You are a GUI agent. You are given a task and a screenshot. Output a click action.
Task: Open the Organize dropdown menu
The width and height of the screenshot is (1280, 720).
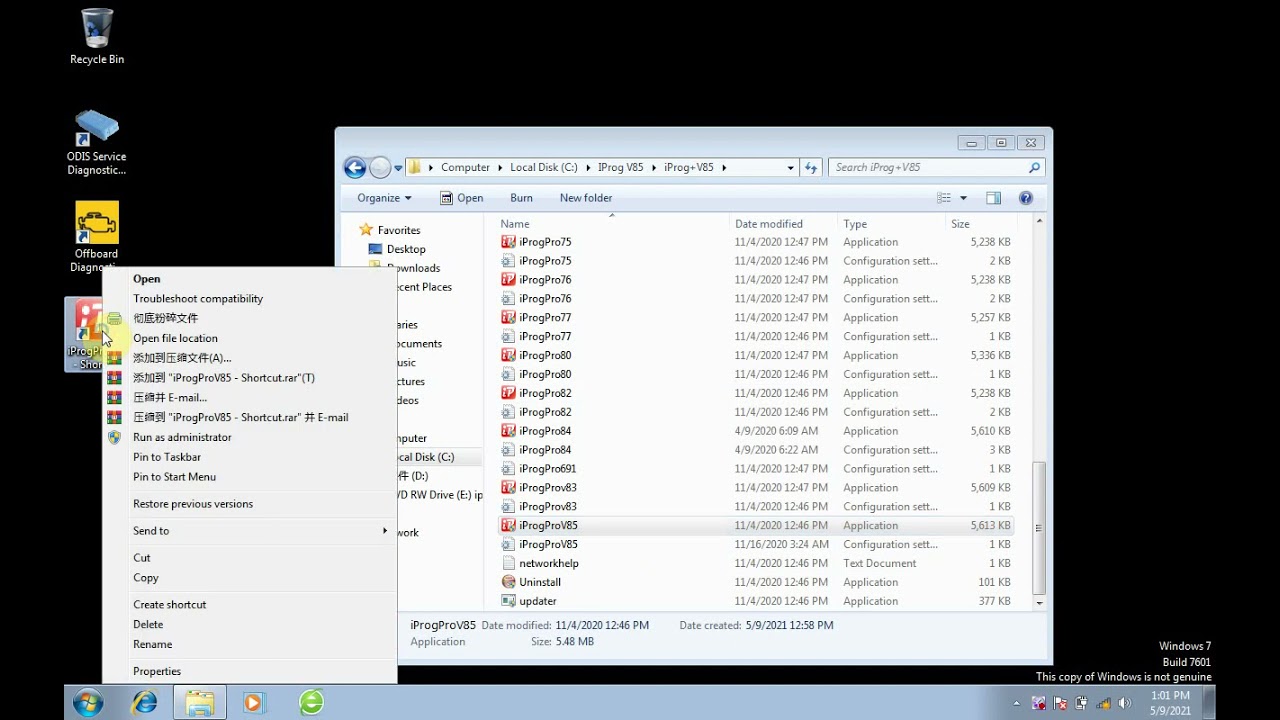tap(384, 198)
